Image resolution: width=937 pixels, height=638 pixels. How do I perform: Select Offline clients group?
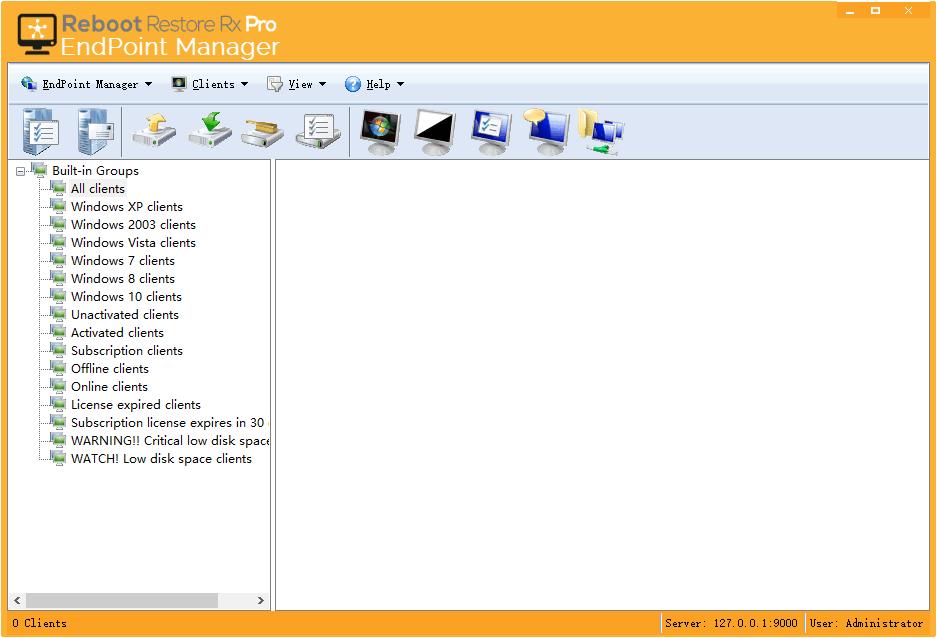(x=109, y=369)
